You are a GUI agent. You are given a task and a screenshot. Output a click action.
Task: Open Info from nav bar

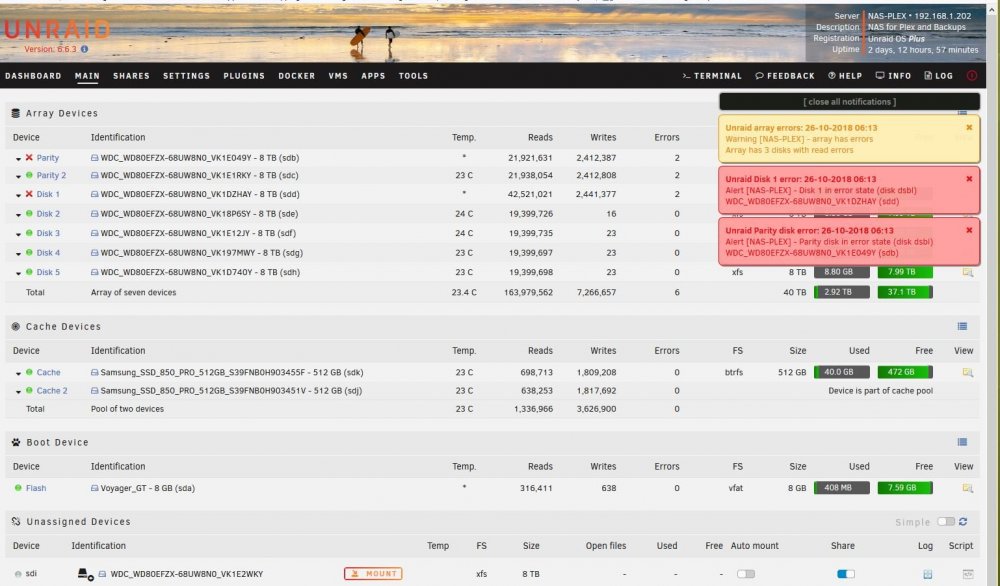pyautogui.click(x=893, y=76)
